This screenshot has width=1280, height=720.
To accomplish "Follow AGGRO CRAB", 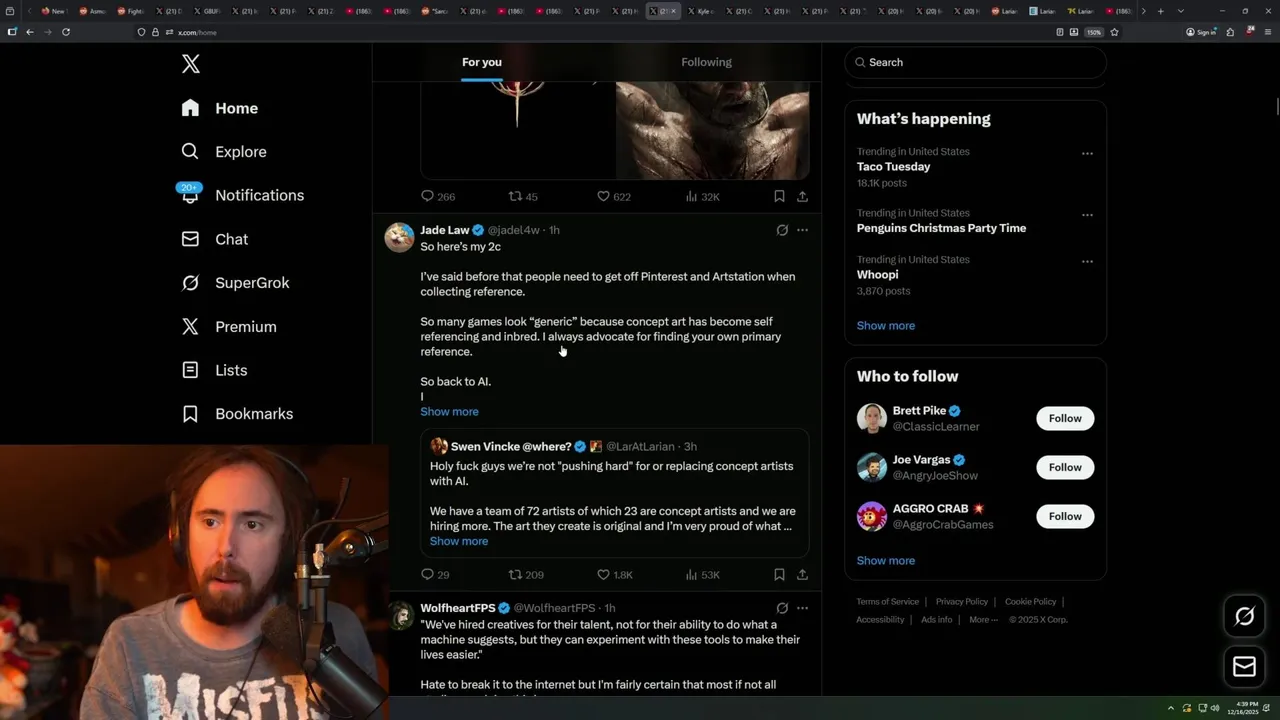I will pyautogui.click(x=1065, y=516).
